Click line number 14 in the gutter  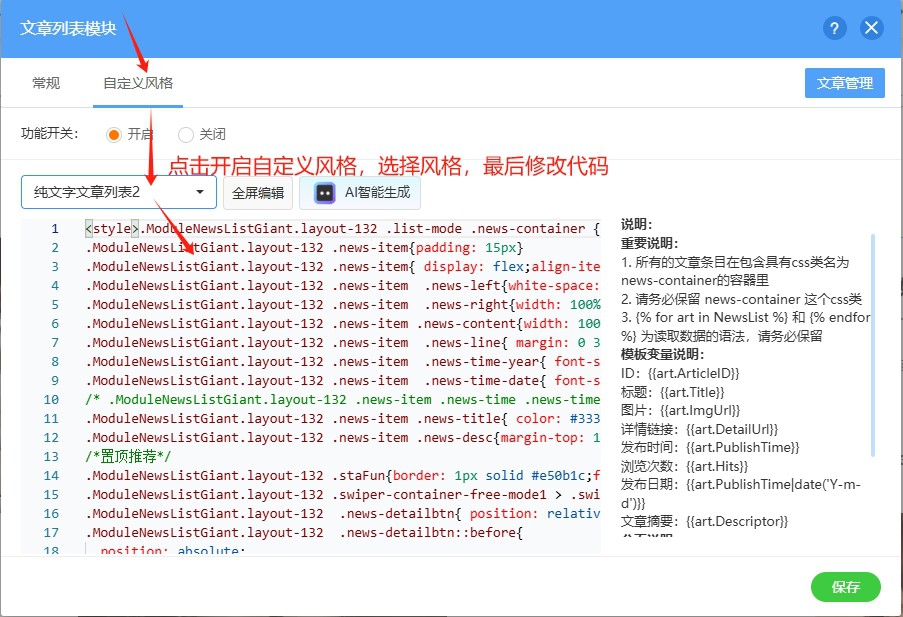pyautogui.click(x=52, y=476)
